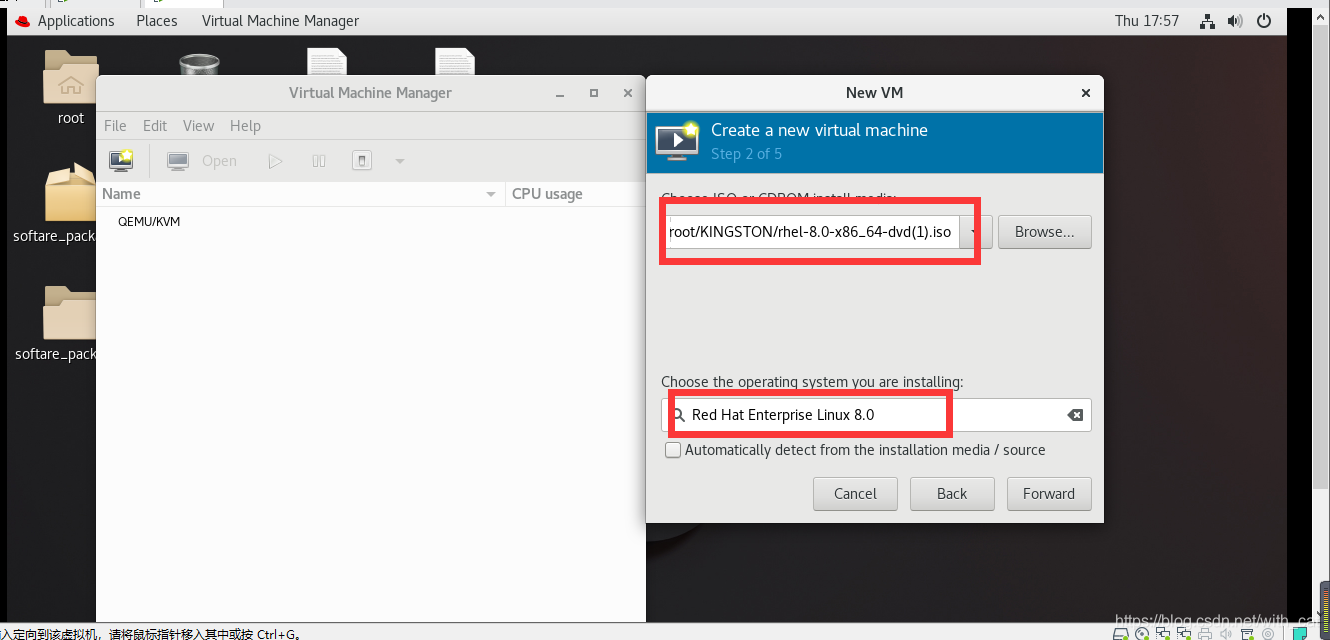Viewport: 1330px width, 640px height.
Task: Click the first VMware network adapter status icon
Action: point(1163,633)
